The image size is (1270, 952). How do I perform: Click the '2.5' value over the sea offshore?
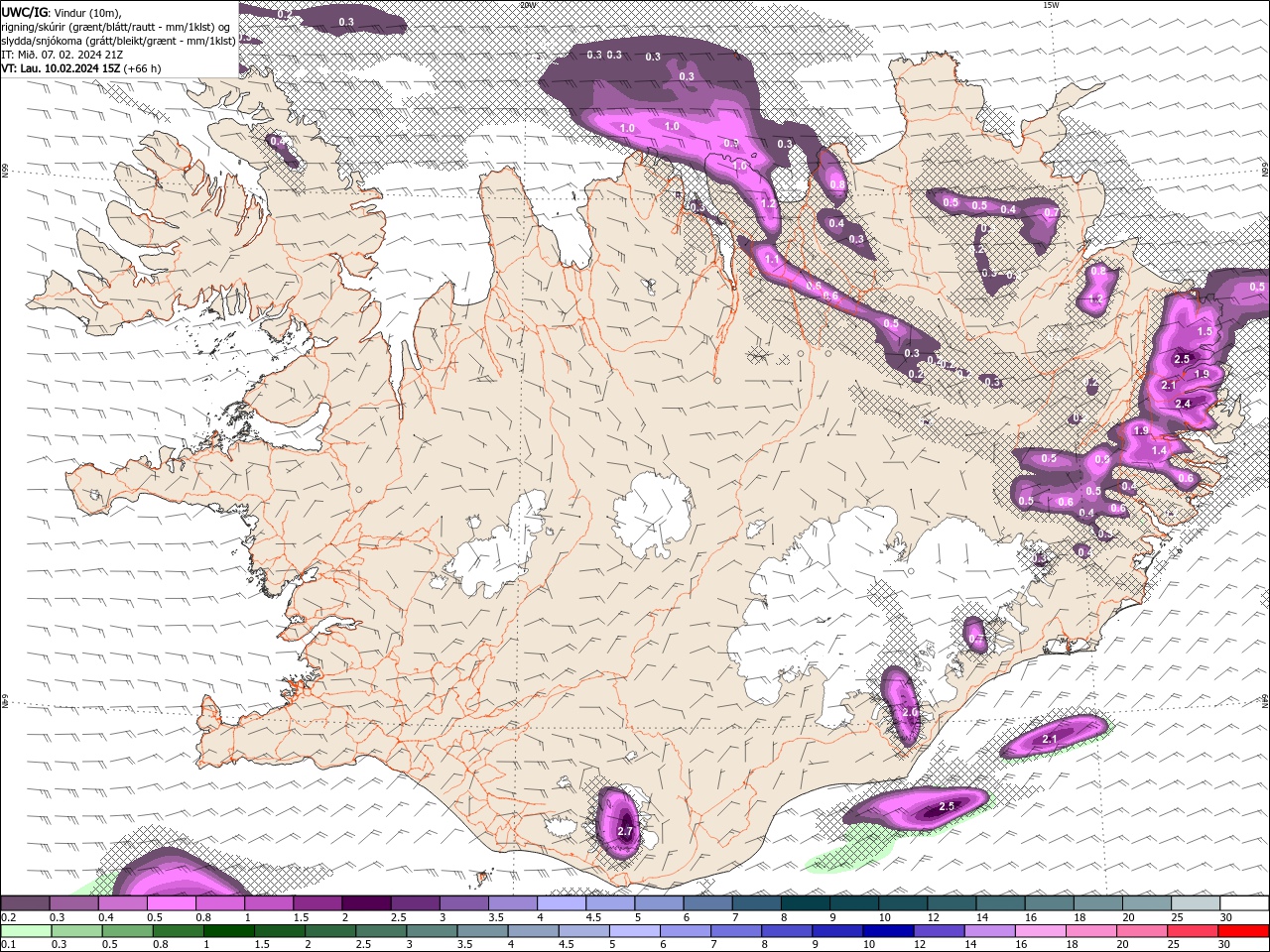(947, 806)
